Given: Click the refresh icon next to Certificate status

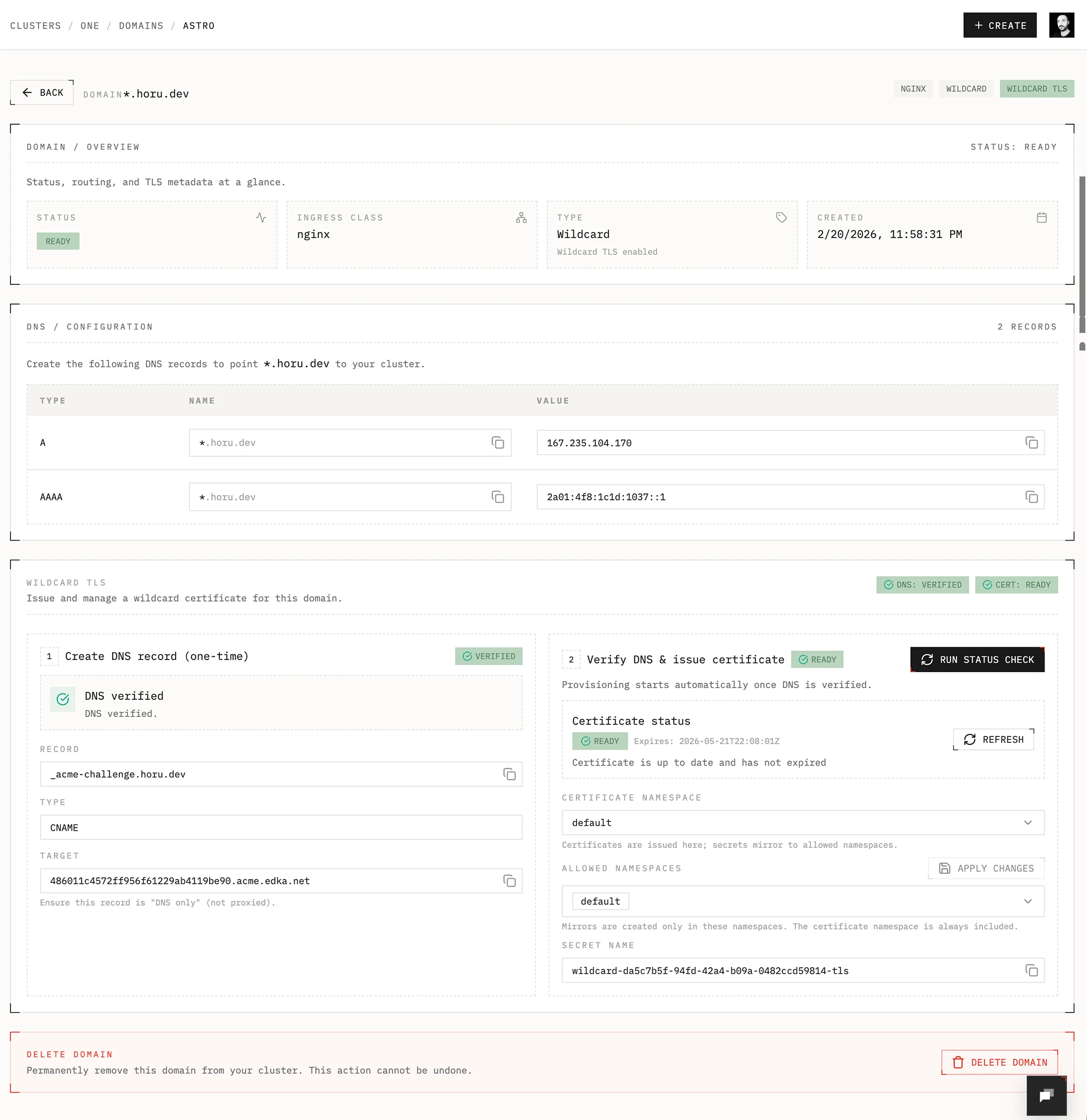Looking at the screenshot, I should click(969, 739).
